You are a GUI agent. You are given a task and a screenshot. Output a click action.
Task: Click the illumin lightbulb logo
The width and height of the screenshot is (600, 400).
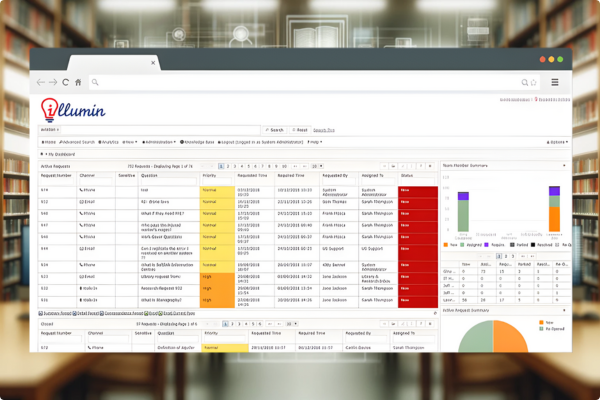tap(49, 110)
